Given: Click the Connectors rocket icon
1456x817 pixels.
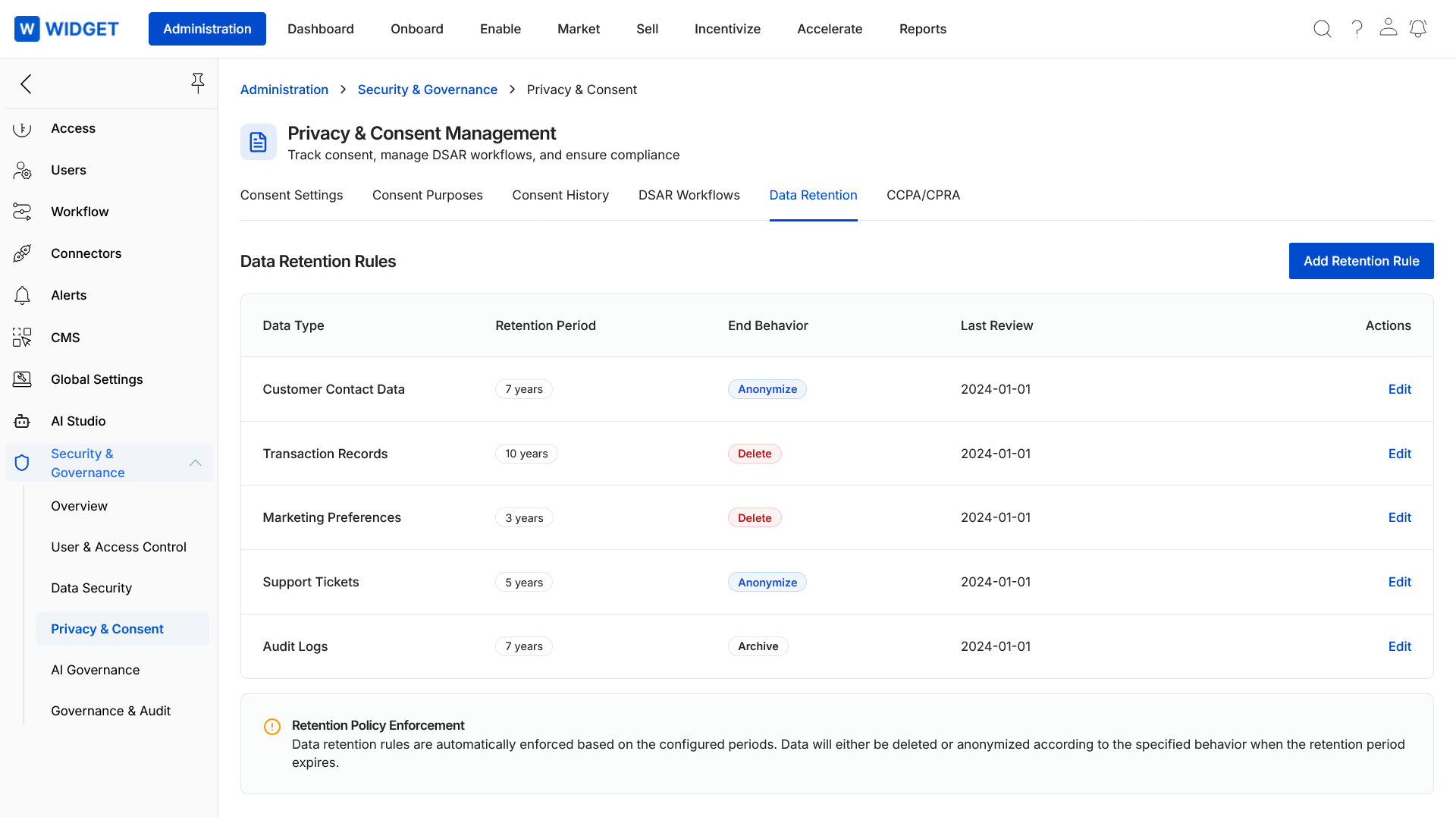Looking at the screenshot, I should [x=22, y=253].
